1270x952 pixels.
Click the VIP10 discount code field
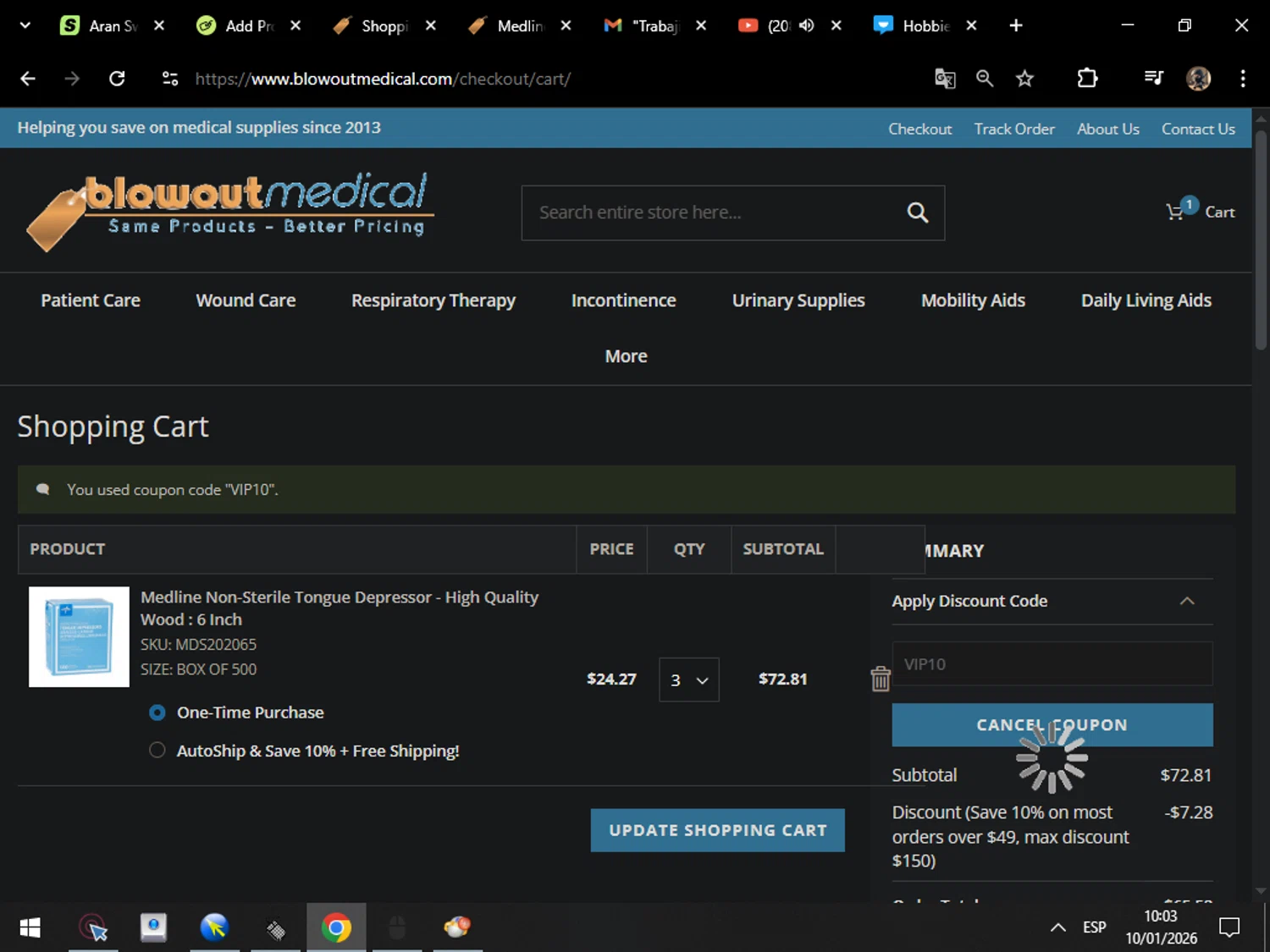[1052, 664]
